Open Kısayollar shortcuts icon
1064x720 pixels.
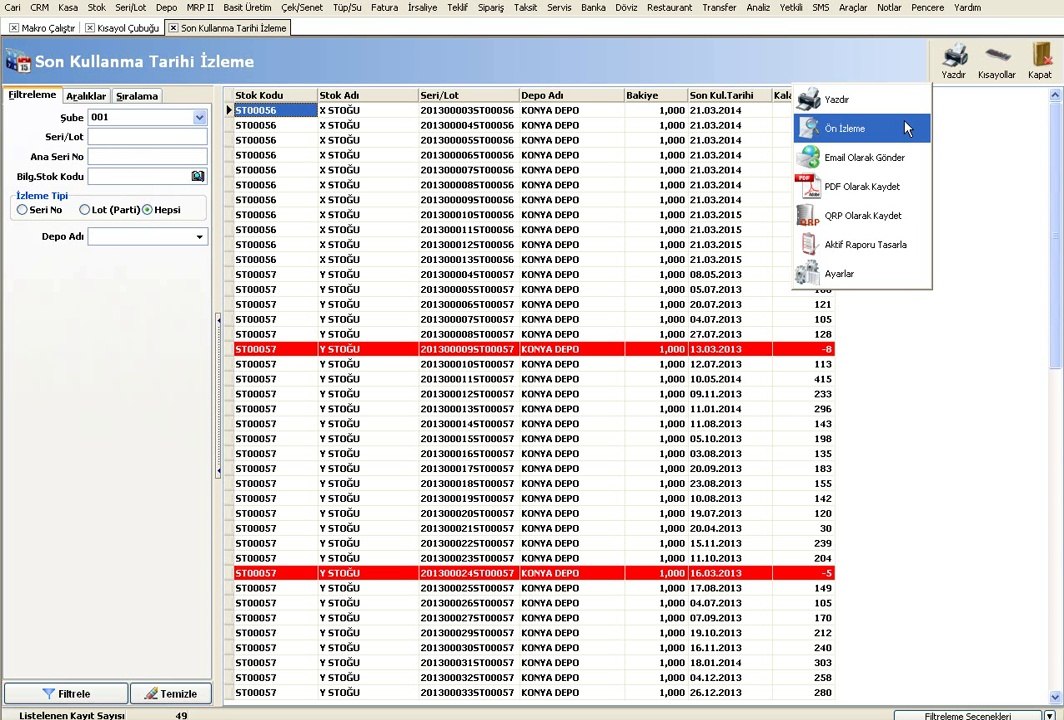click(997, 54)
